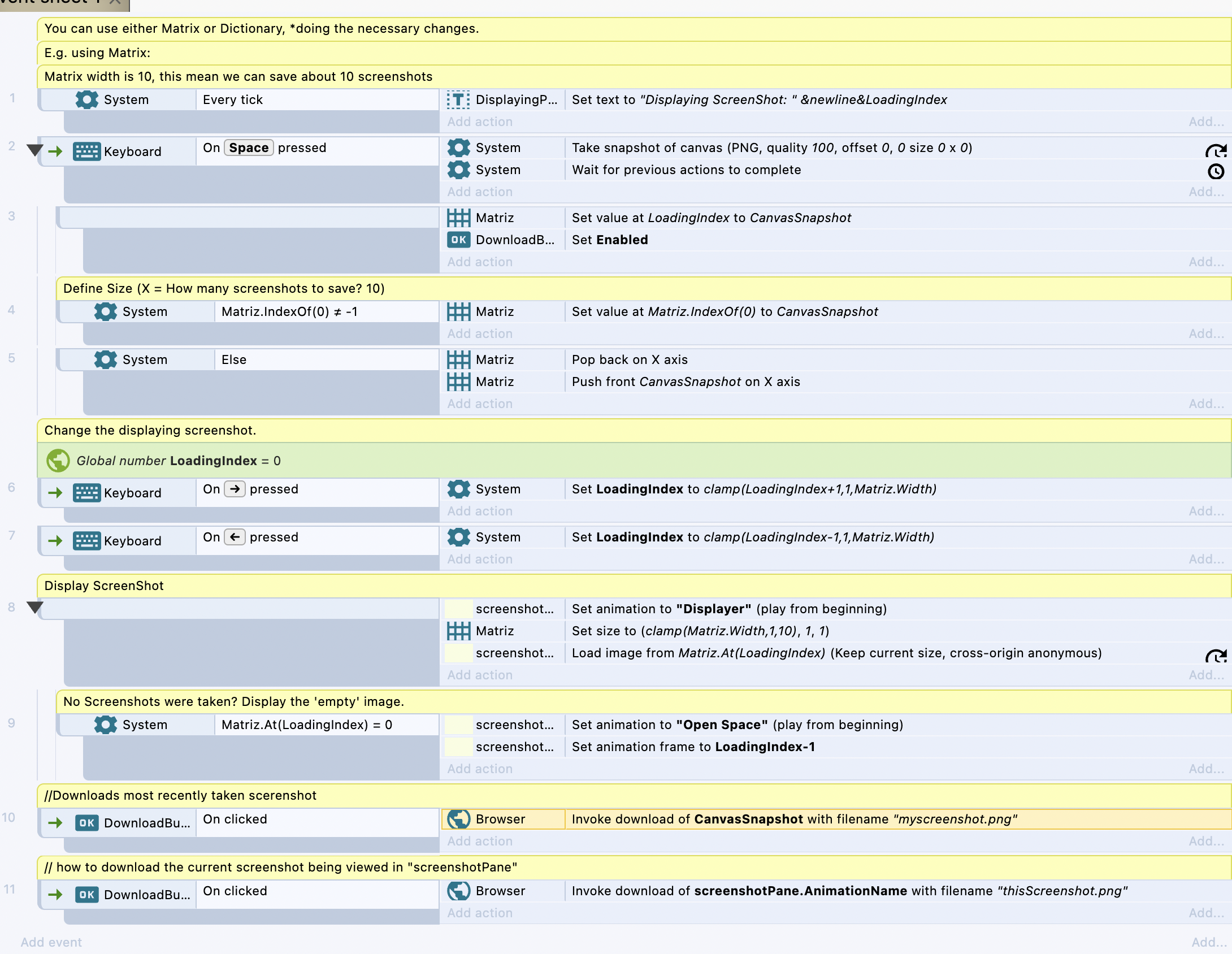Select comment 'Change the displaying screenshot.'
Screen dimensions: 1232x954
coord(634,430)
